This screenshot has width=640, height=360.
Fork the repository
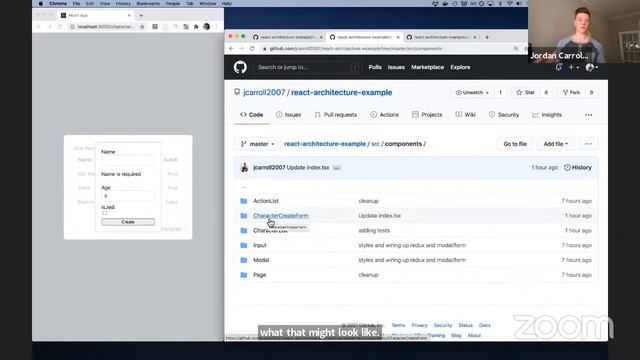click(x=571, y=93)
